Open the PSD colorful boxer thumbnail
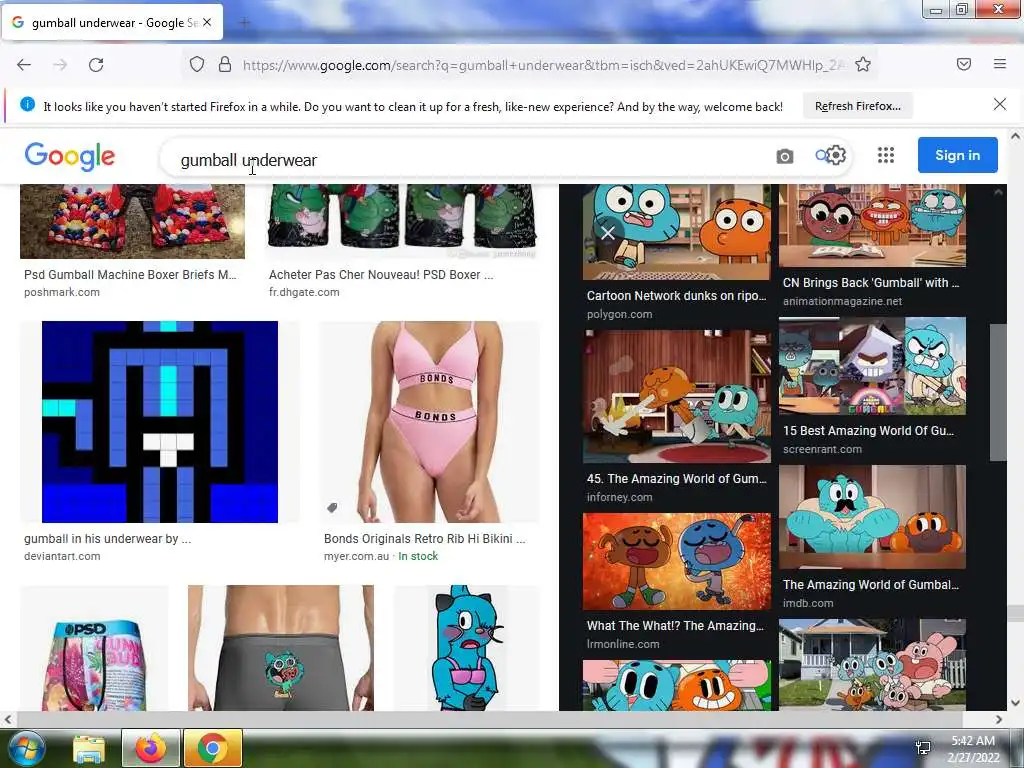This screenshot has height=768, width=1024. [95, 648]
